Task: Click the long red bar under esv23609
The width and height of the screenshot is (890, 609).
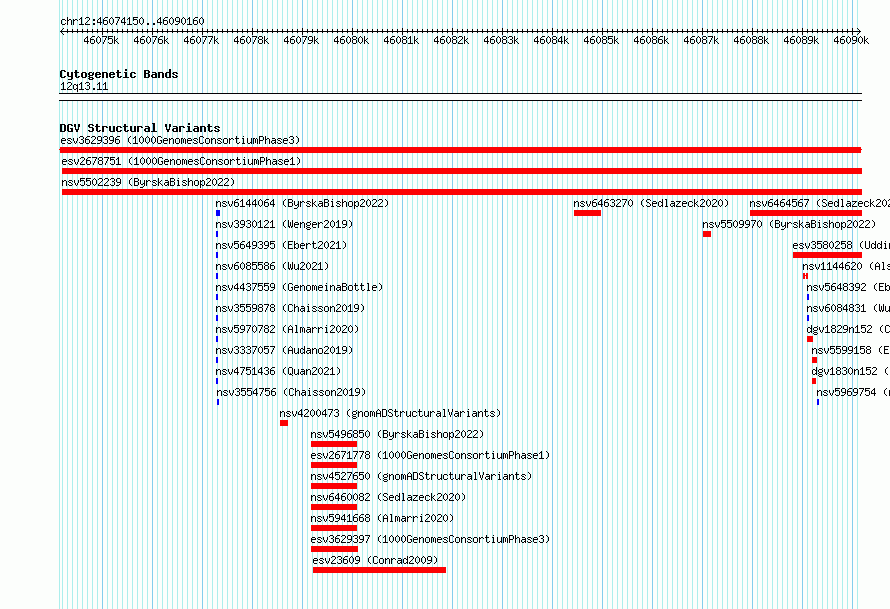Action: coord(379,570)
